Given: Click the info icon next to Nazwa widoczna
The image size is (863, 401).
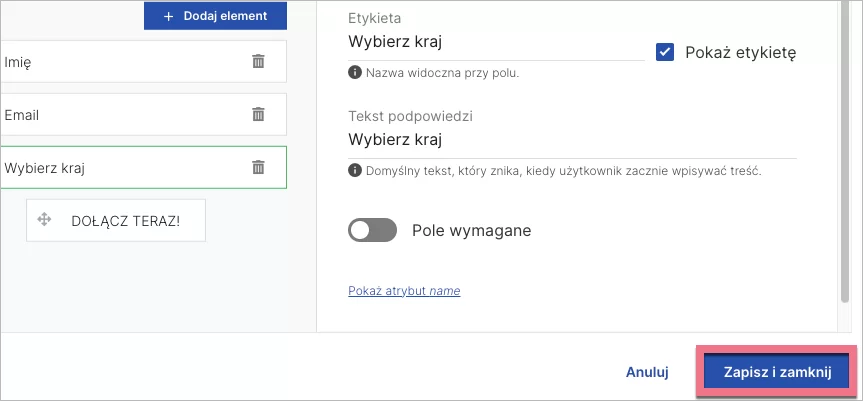Looking at the screenshot, I should click(354, 72).
